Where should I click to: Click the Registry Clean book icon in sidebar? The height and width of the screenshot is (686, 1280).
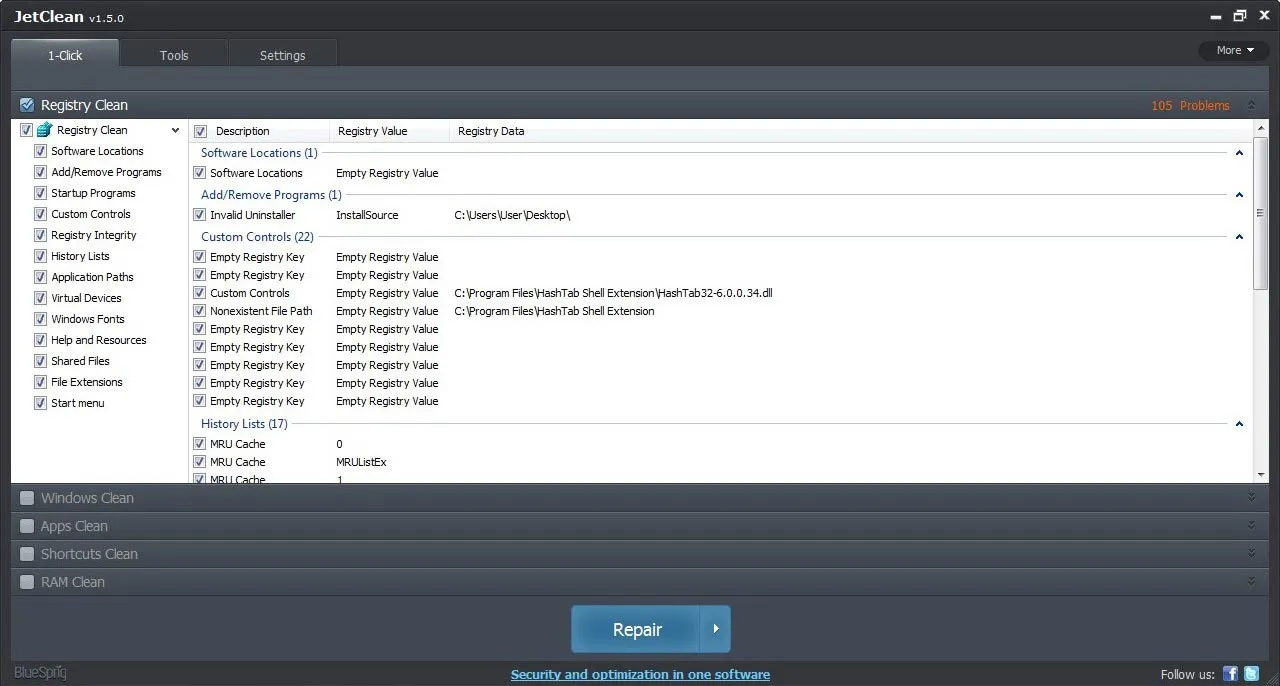pos(44,129)
